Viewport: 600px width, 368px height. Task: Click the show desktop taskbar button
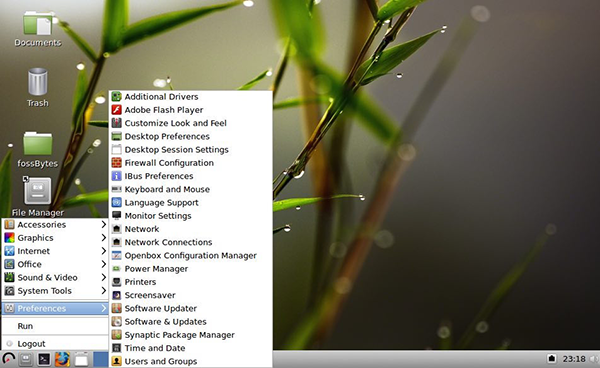[x=81, y=359]
